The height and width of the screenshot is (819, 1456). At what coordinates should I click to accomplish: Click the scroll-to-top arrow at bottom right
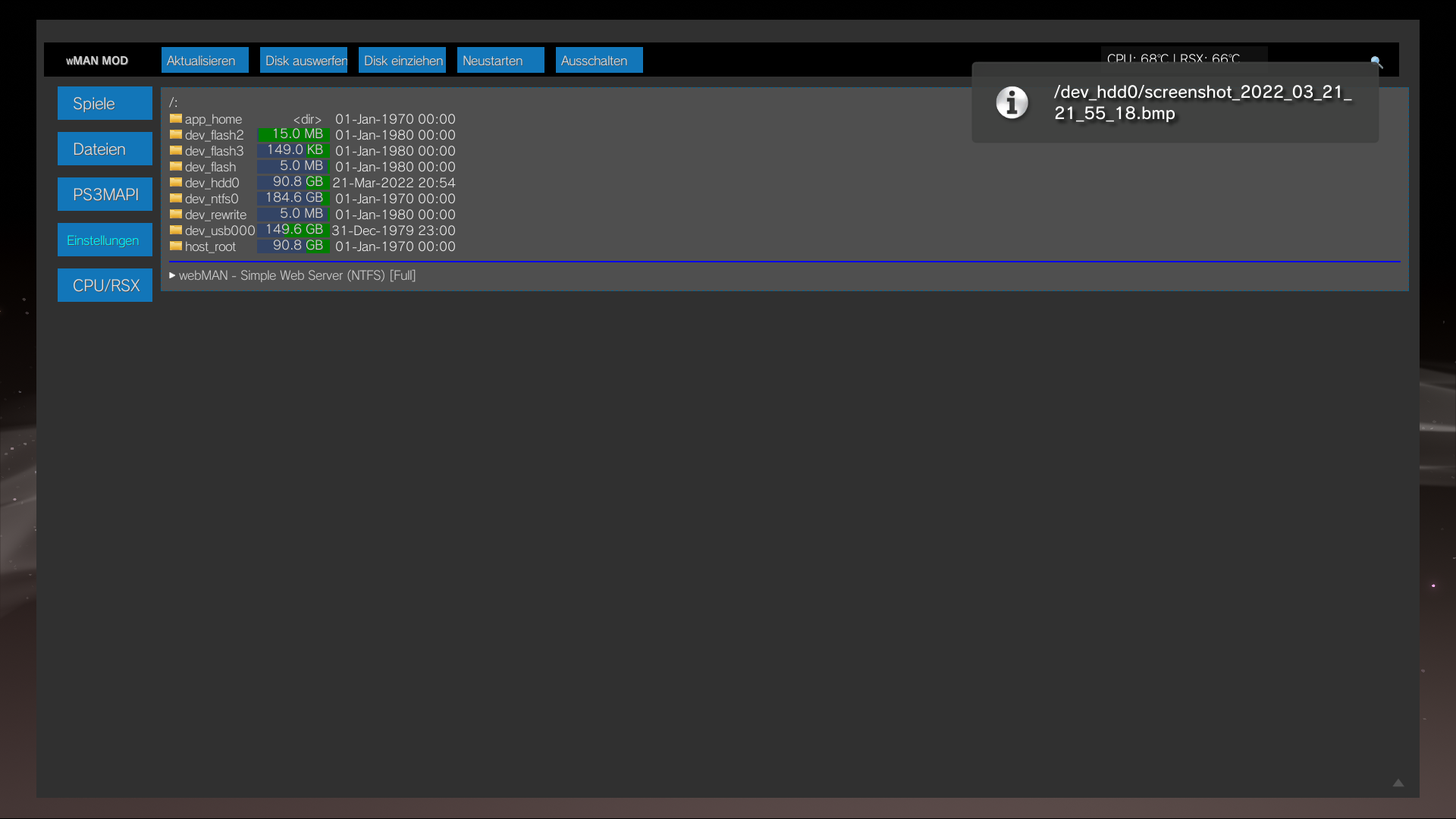click(x=1399, y=784)
